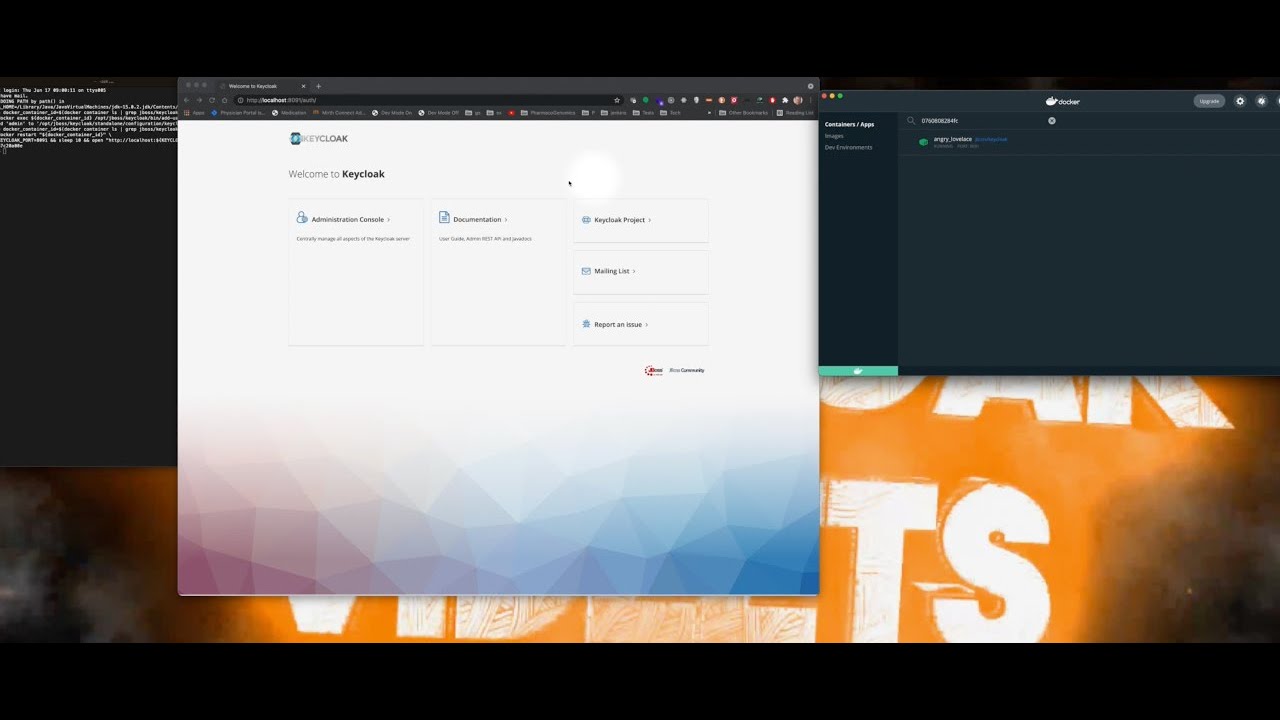Bookmark this page with the star icon
The width and height of the screenshot is (1280, 720).
click(617, 100)
